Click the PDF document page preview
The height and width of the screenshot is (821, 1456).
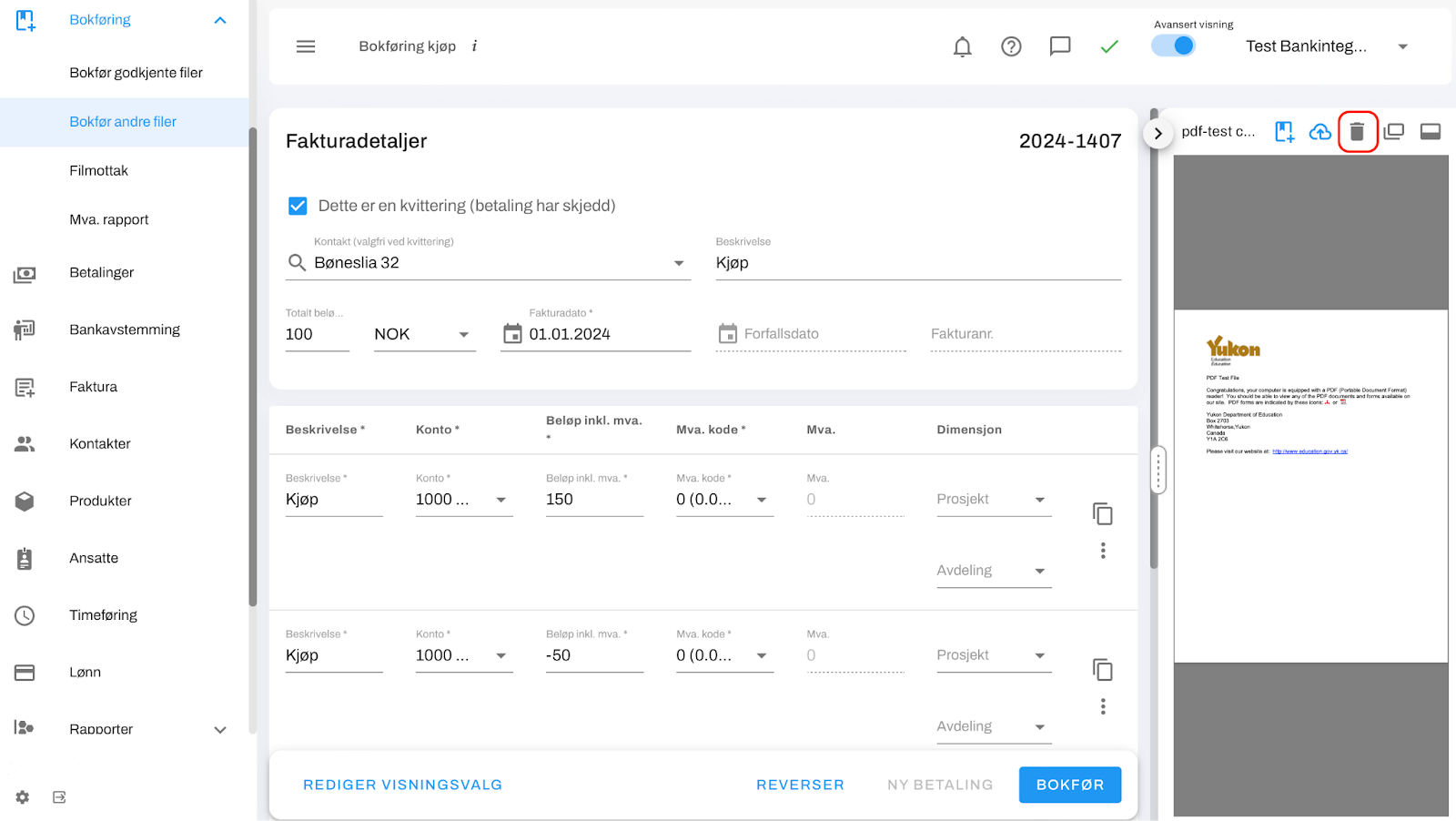[1311, 486]
